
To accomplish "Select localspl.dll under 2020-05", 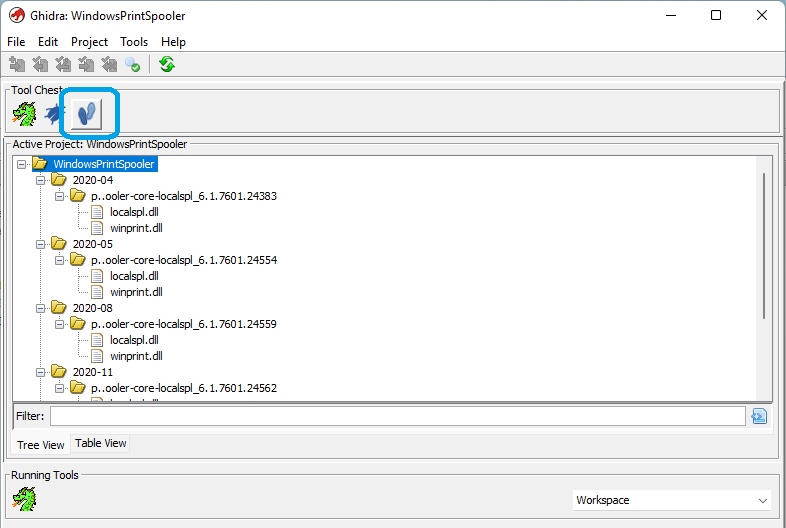I will click(134, 276).
